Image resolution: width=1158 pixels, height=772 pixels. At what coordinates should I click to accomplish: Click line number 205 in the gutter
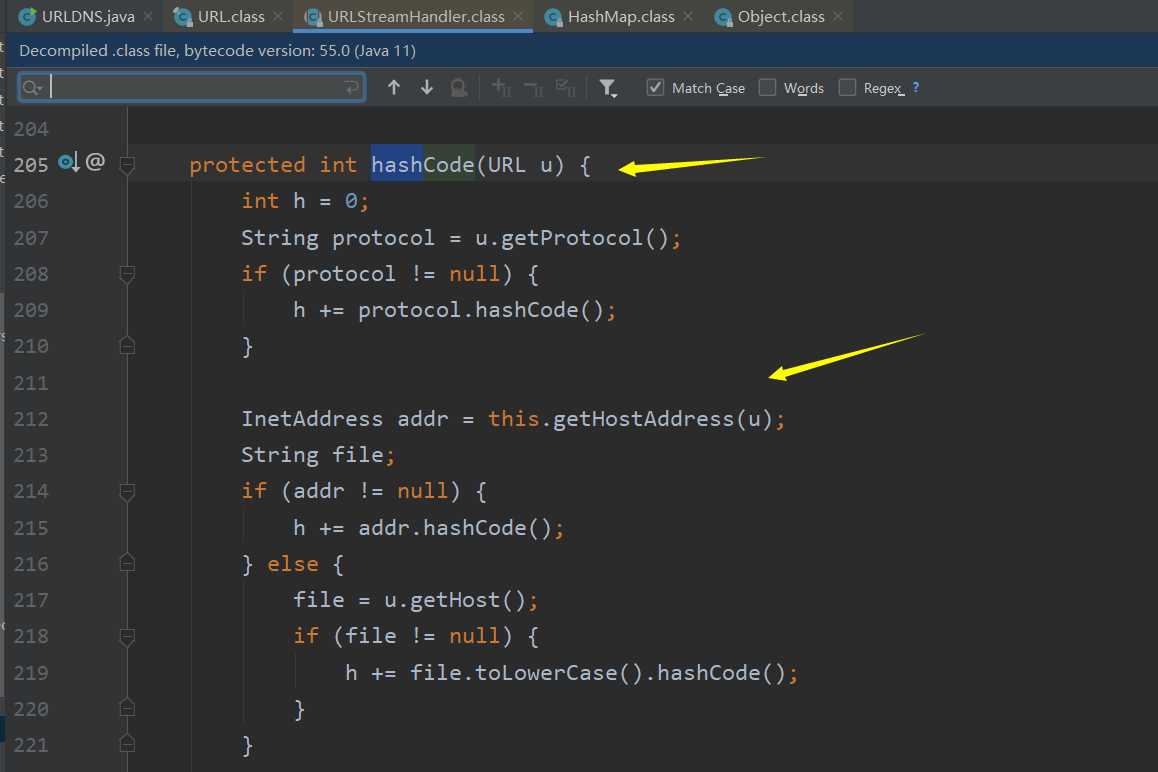31,165
